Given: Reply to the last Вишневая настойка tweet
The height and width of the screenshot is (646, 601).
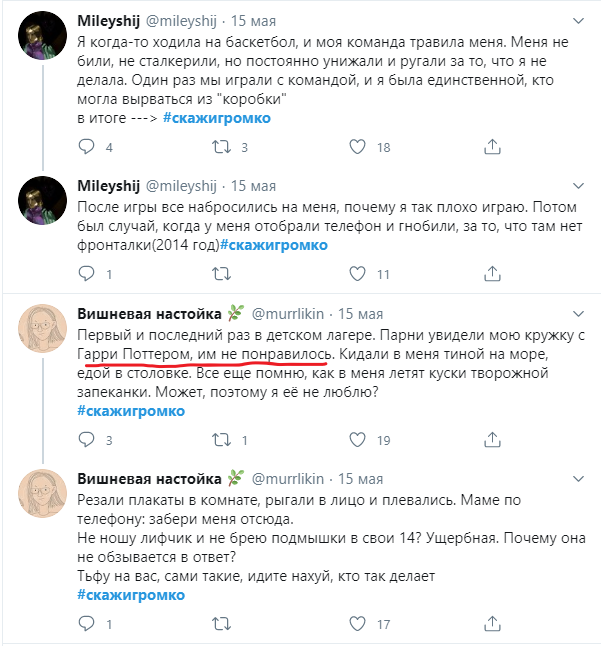Looking at the screenshot, I should (84, 624).
